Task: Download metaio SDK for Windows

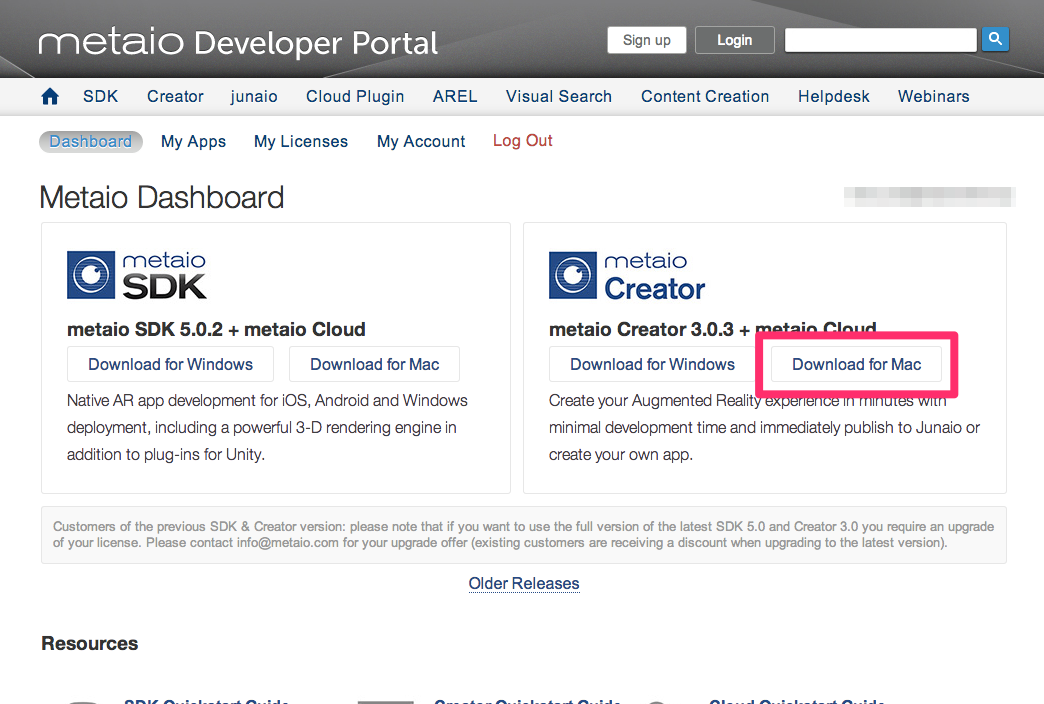Action: (x=169, y=364)
